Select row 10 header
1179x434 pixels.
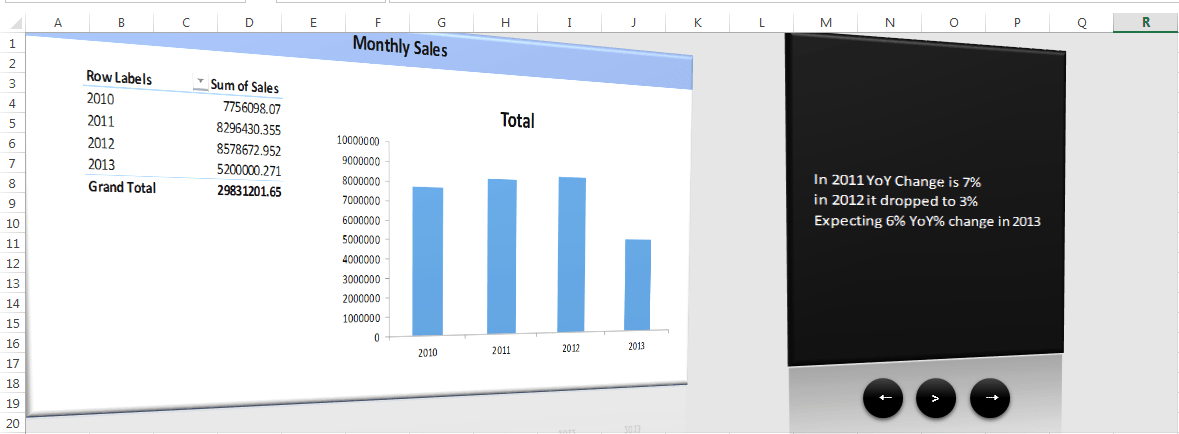(13, 223)
